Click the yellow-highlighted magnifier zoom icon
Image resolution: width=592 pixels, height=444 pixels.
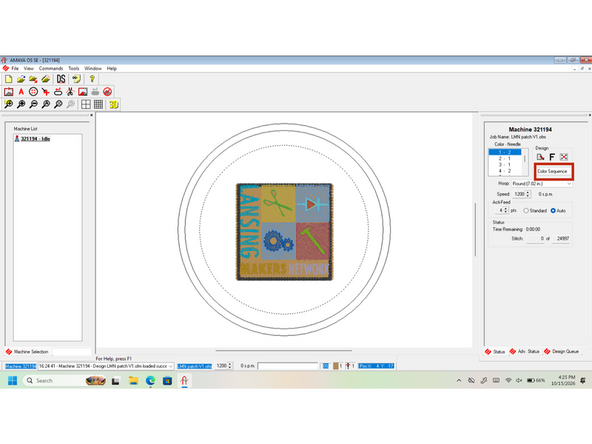click(8, 104)
